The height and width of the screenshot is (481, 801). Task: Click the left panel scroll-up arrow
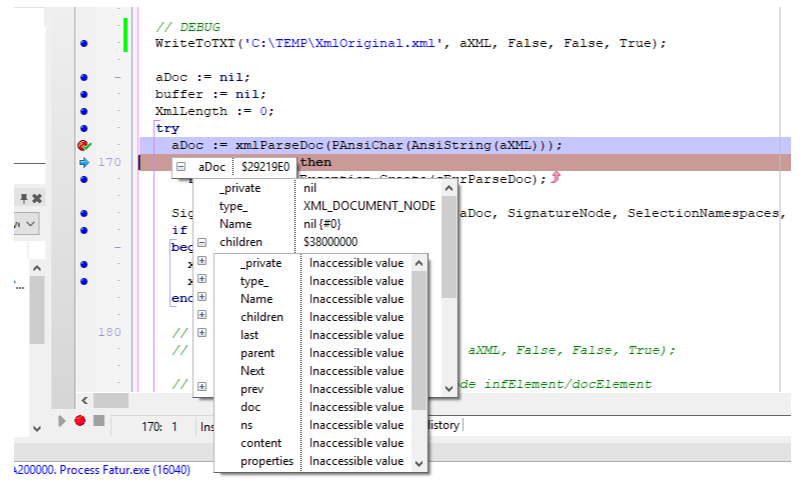(x=37, y=268)
